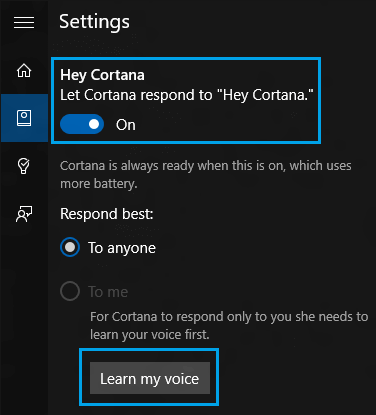376x415 pixels.
Task: Select the Notebook icon in sidebar
Action: click(x=24, y=118)
